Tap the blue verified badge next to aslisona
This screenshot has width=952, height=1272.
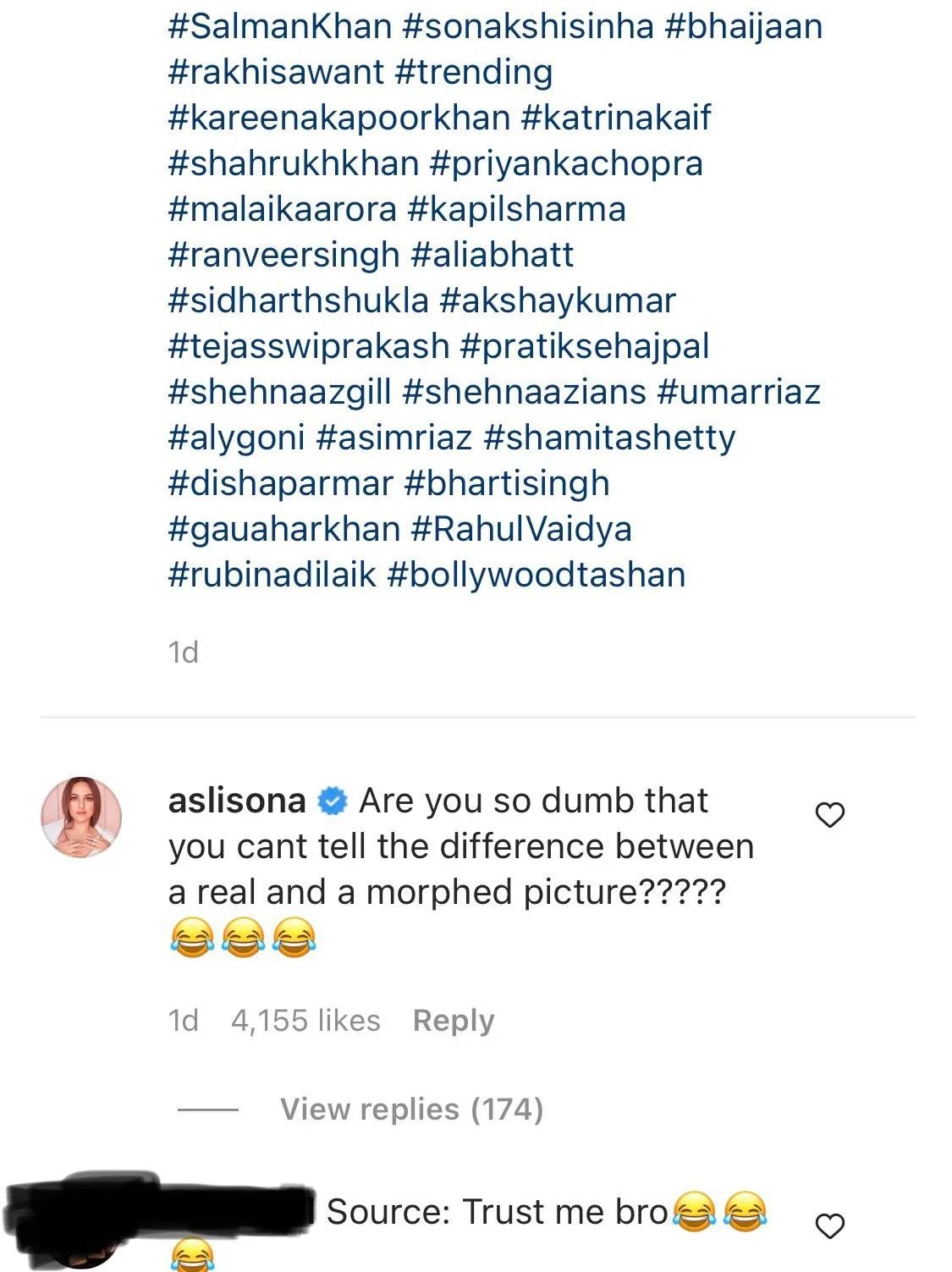tap(333, 801)
